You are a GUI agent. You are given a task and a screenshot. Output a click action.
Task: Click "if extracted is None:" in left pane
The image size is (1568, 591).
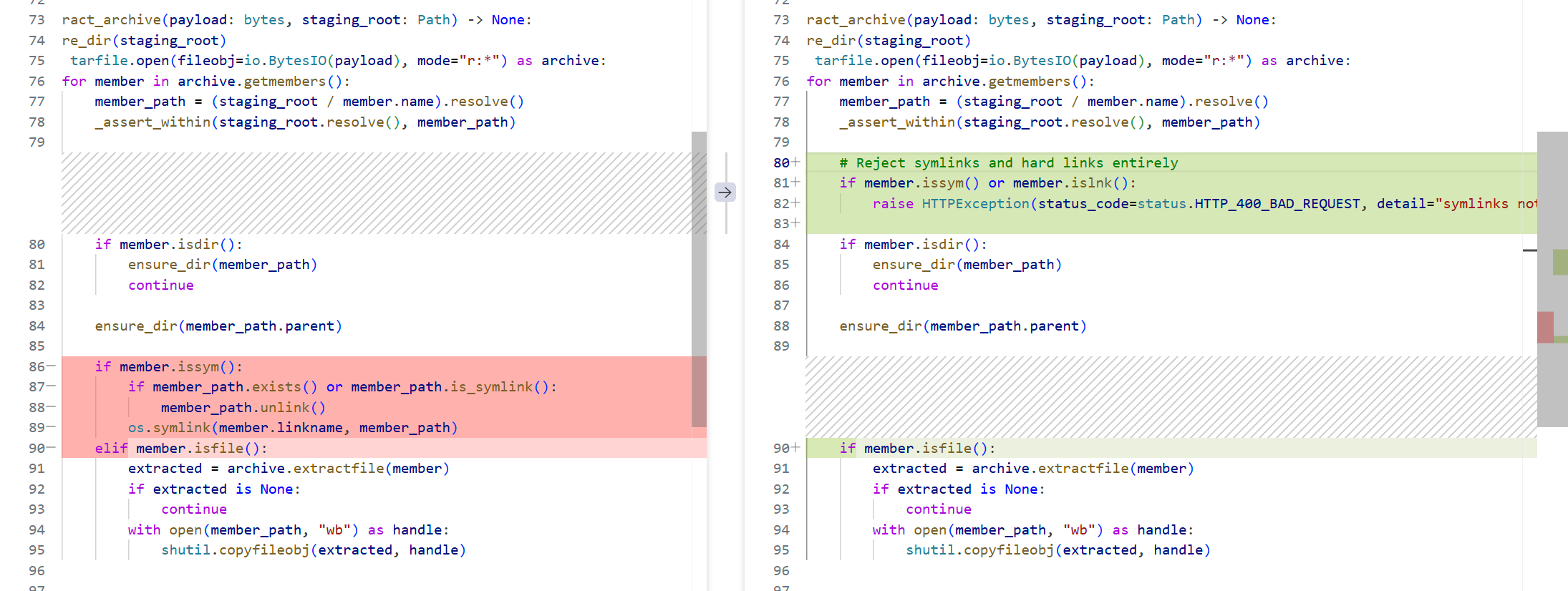click(x=214, y=489)
